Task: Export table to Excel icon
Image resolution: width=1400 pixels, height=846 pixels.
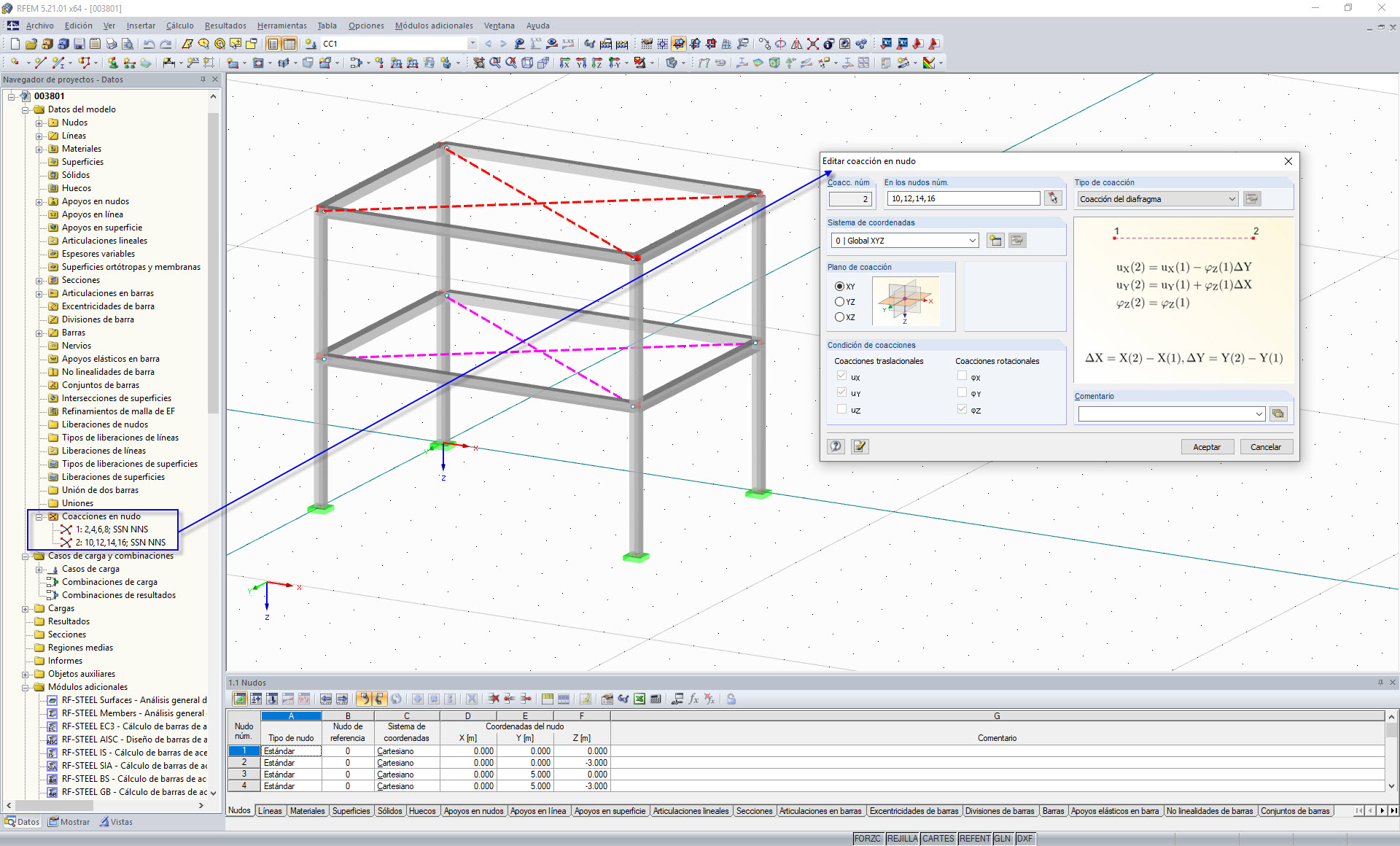Action: [x=639, y=699]
